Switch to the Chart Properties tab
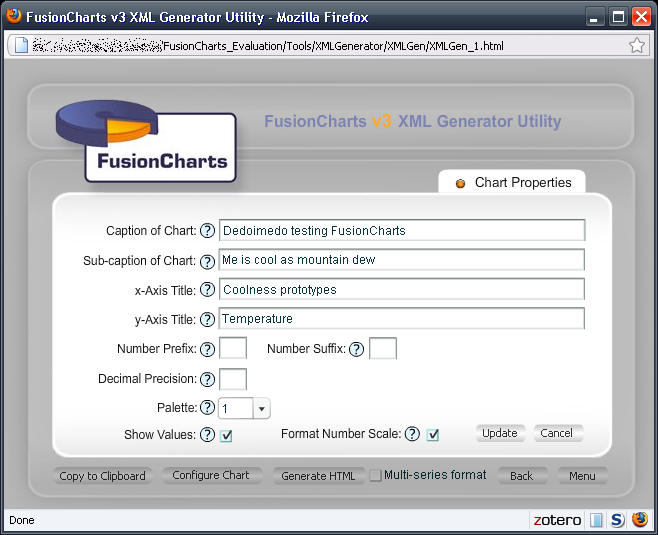658x535 pixels. point(513,183)
